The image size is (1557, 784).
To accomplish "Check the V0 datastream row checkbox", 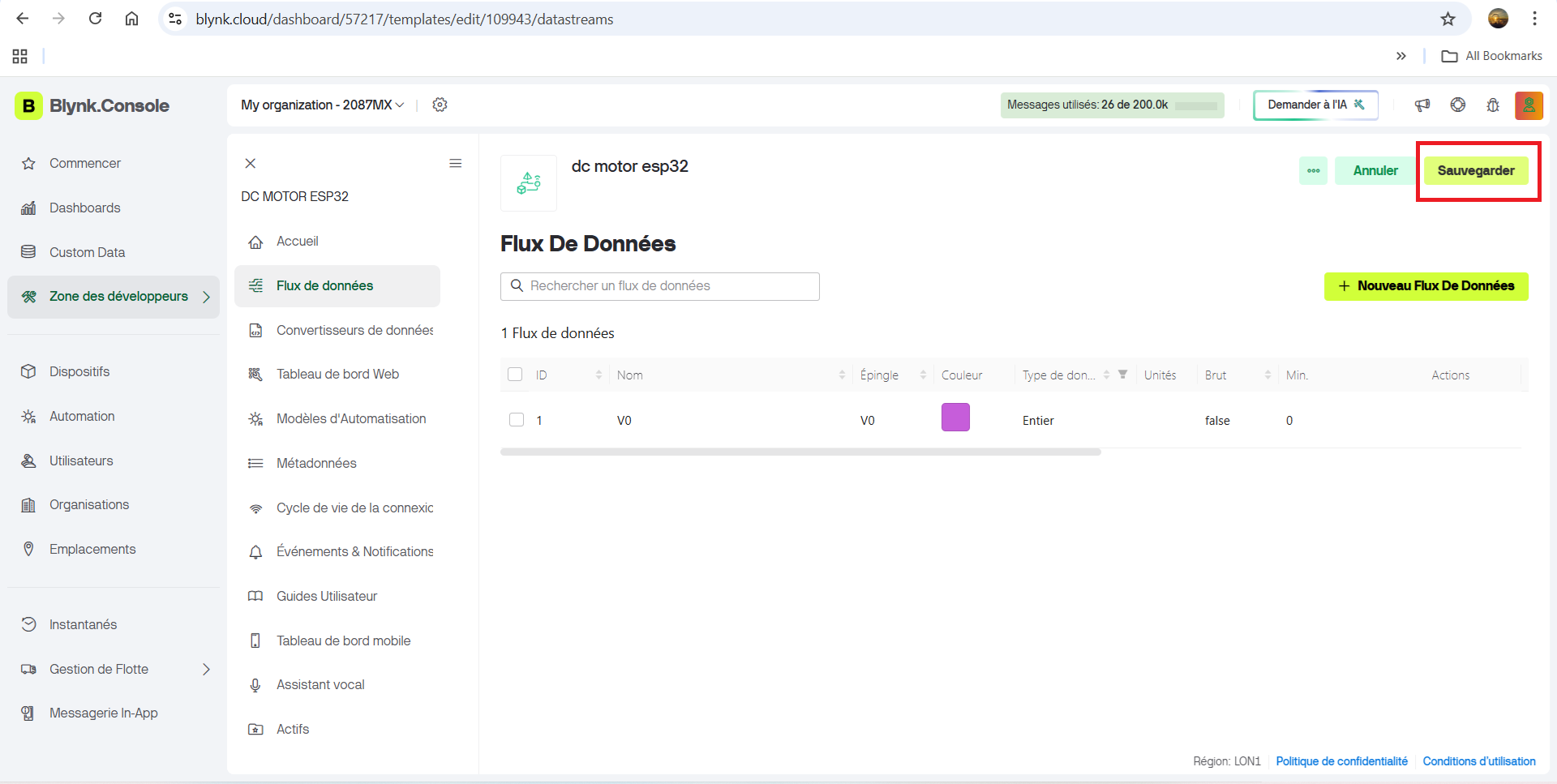I will [x=517, y=420].
